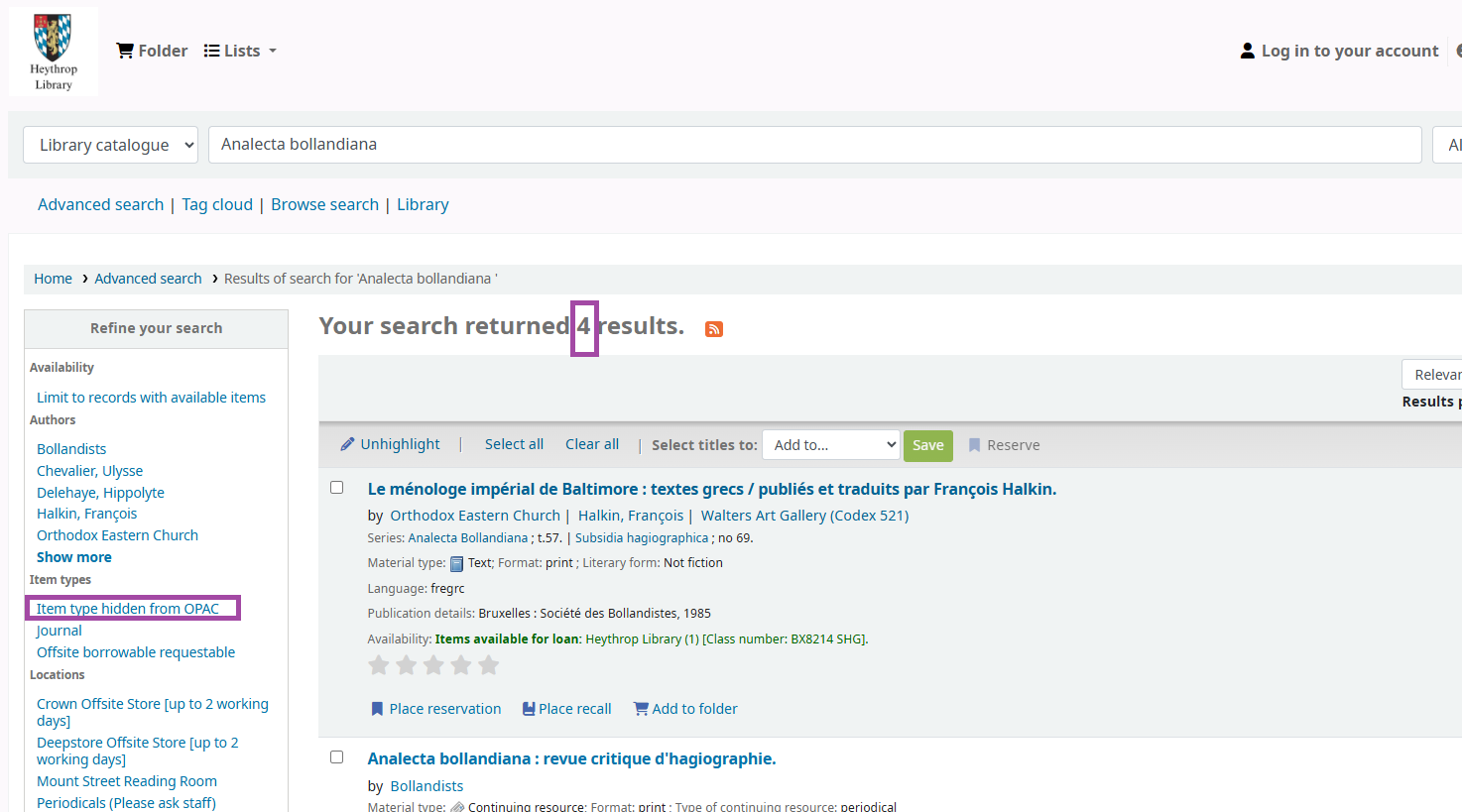This screenshot has width=1462, height=812.
Task: Place reservation on Le ménologe impérial
Action: point(435,709)
